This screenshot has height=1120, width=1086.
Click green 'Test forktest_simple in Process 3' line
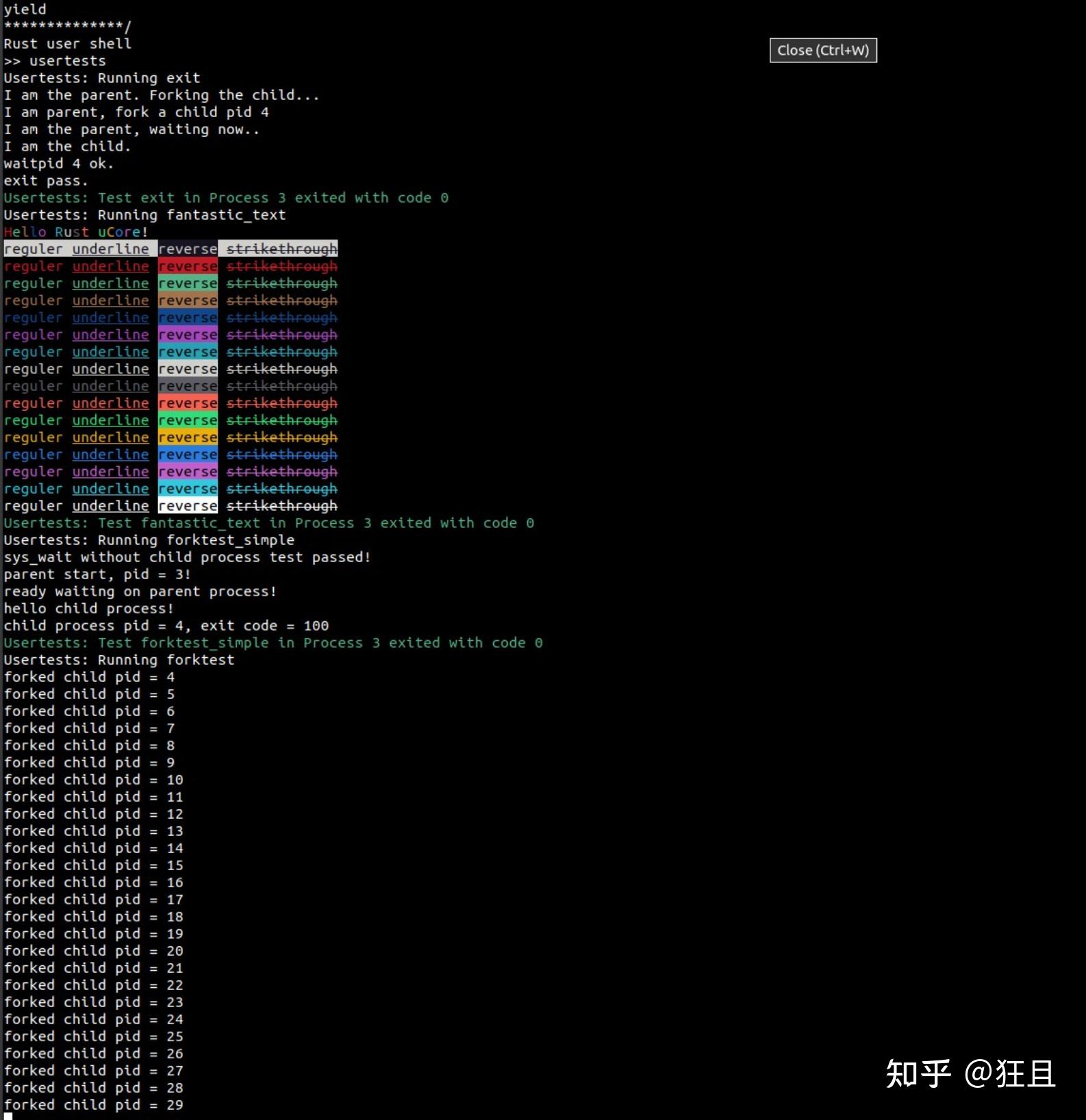pyautogui.click(x=273, y=643)
